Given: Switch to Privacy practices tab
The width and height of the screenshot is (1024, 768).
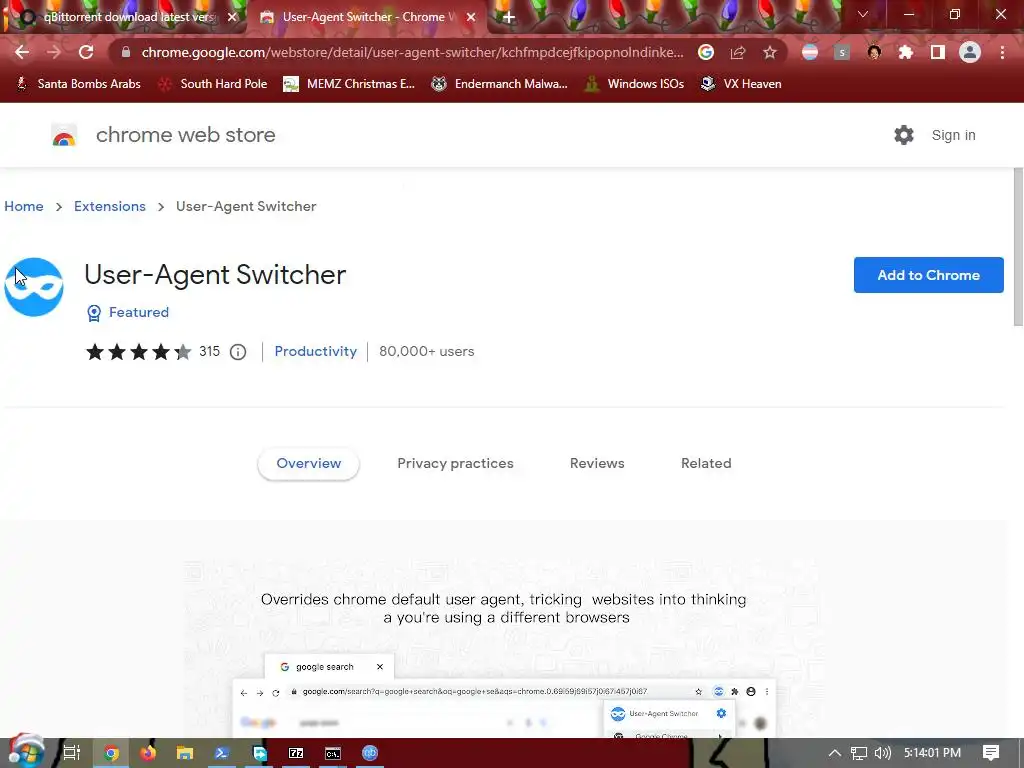Looking at the screenshot, I should (x=455, y=464).
